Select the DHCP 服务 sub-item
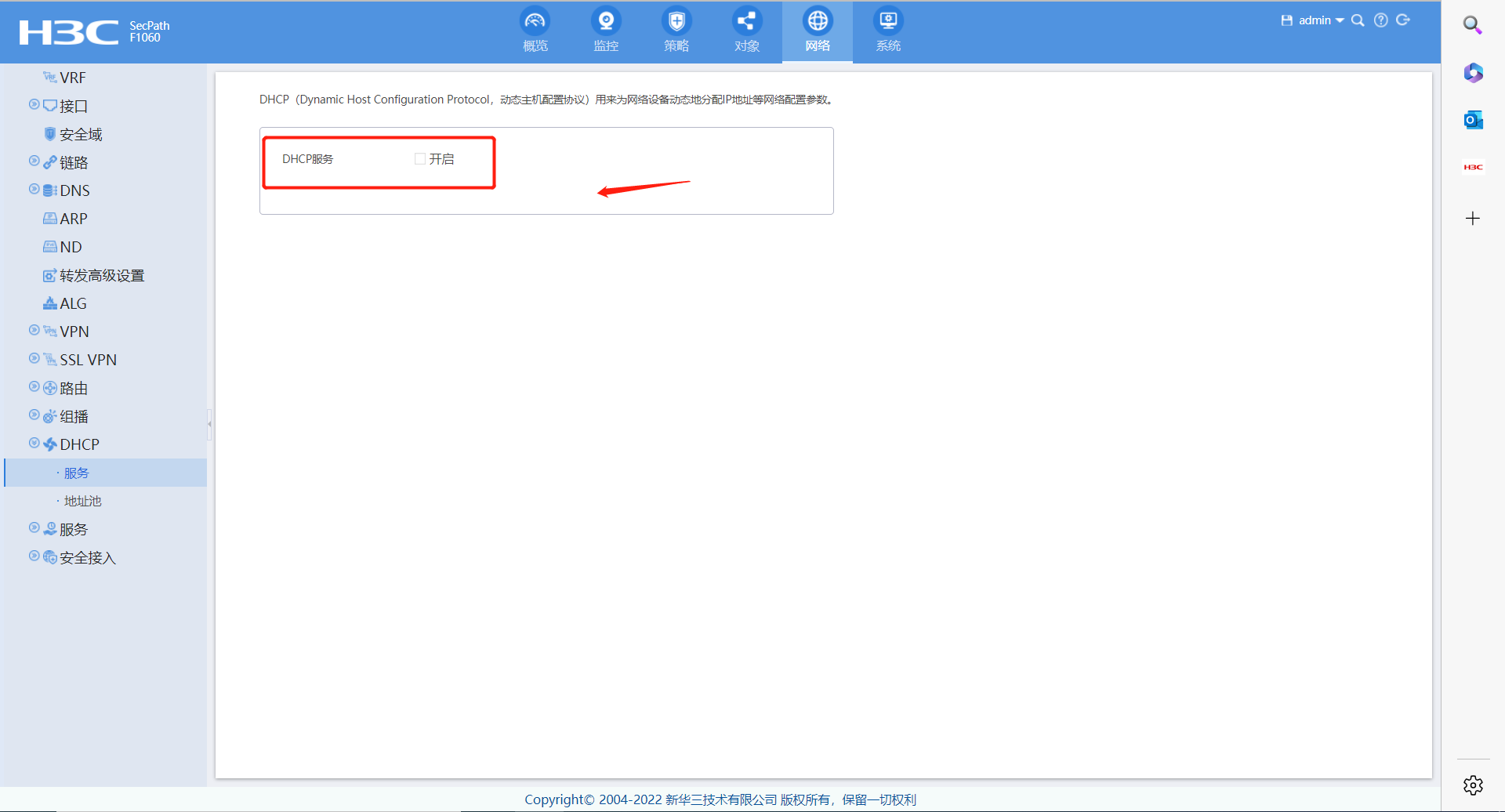Screen dimensions: 1505x812 tap(106, 473)
